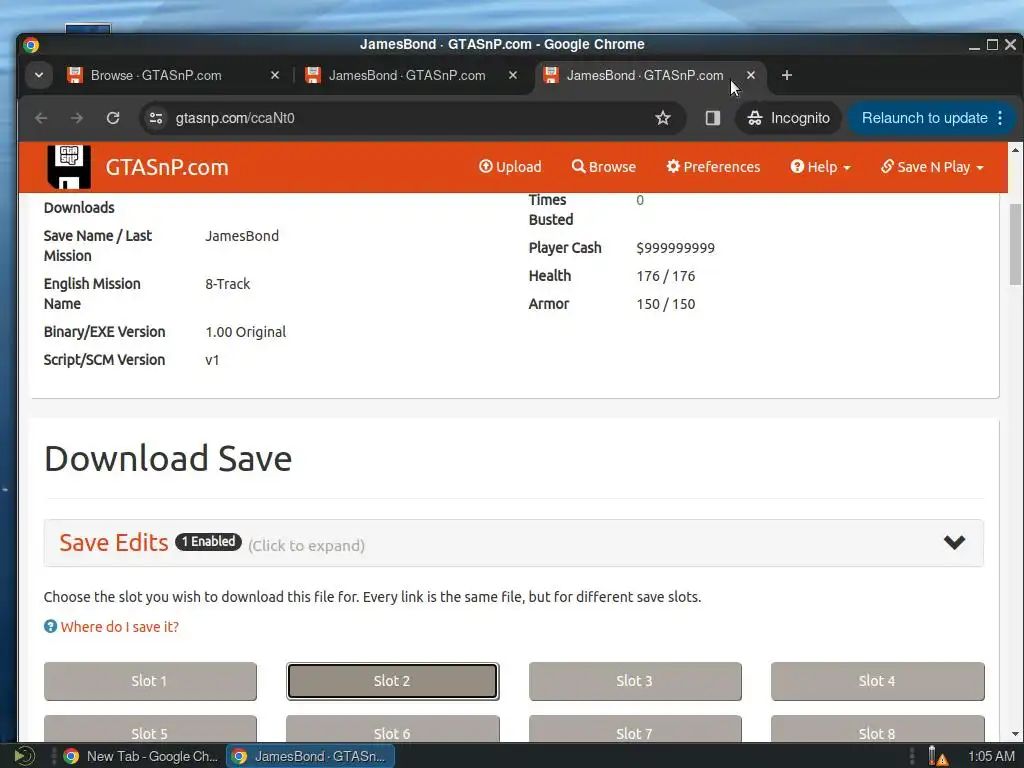Download the save for Slot 5
The width and height of the screenshot is (1024, 768).
(150, 730)
